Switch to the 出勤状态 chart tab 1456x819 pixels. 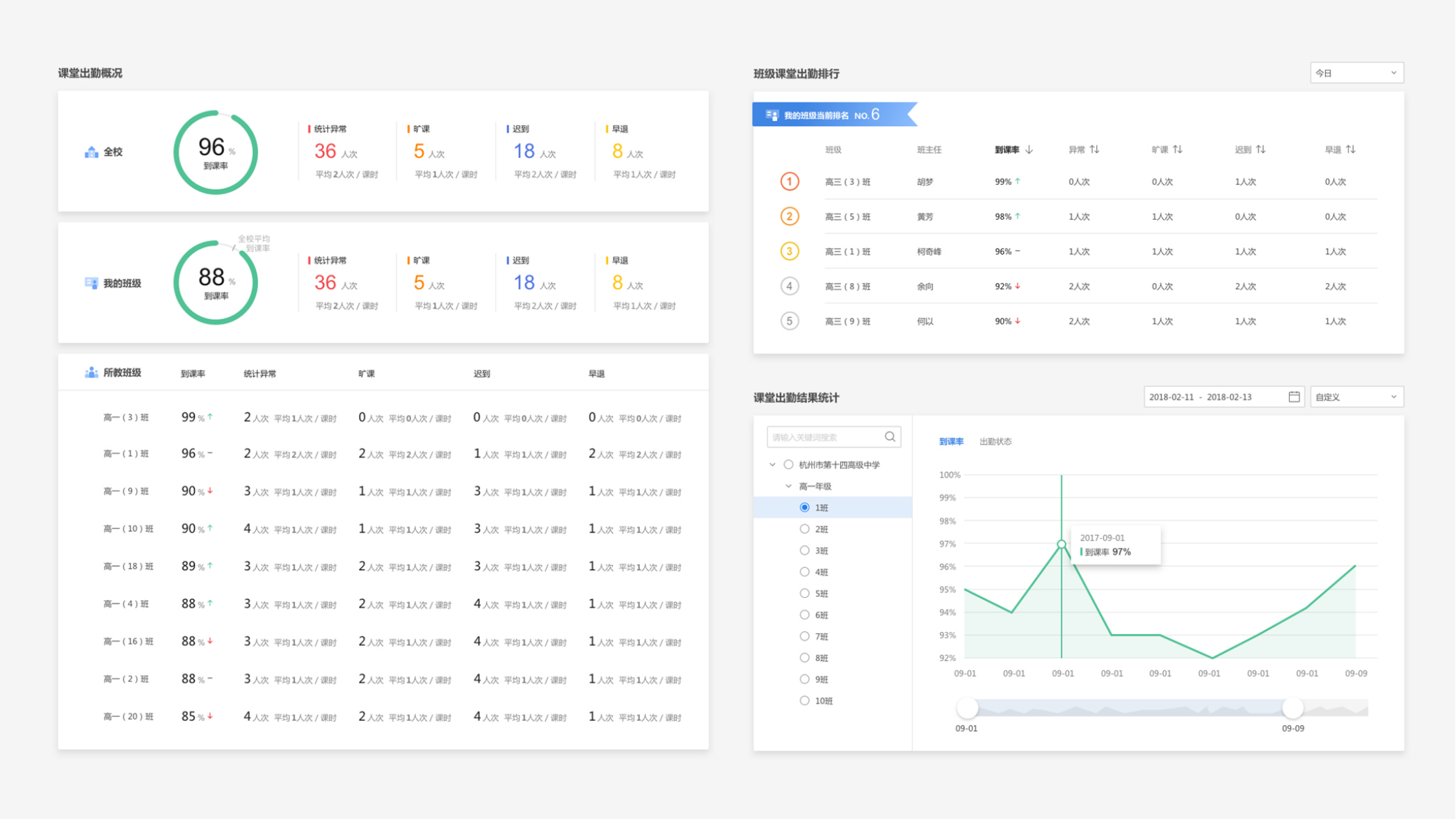click(995, 441)
